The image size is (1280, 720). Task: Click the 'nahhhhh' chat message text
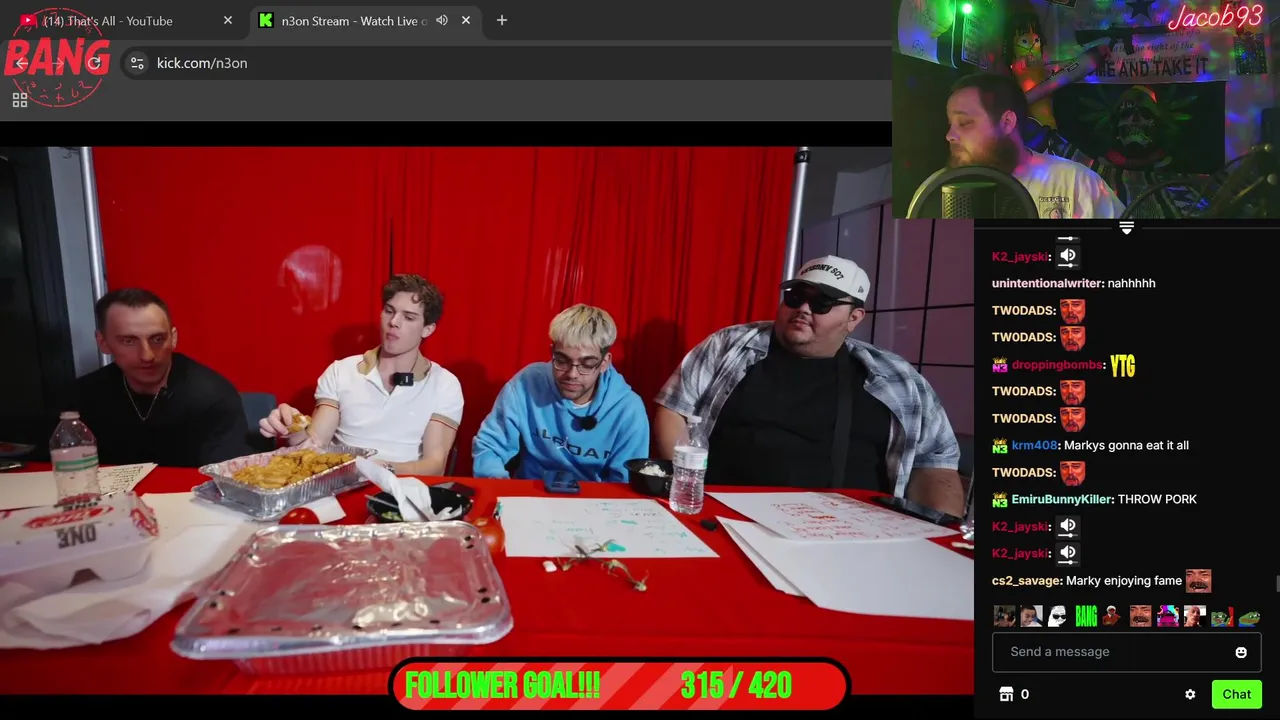click(x=1132, y=283)
